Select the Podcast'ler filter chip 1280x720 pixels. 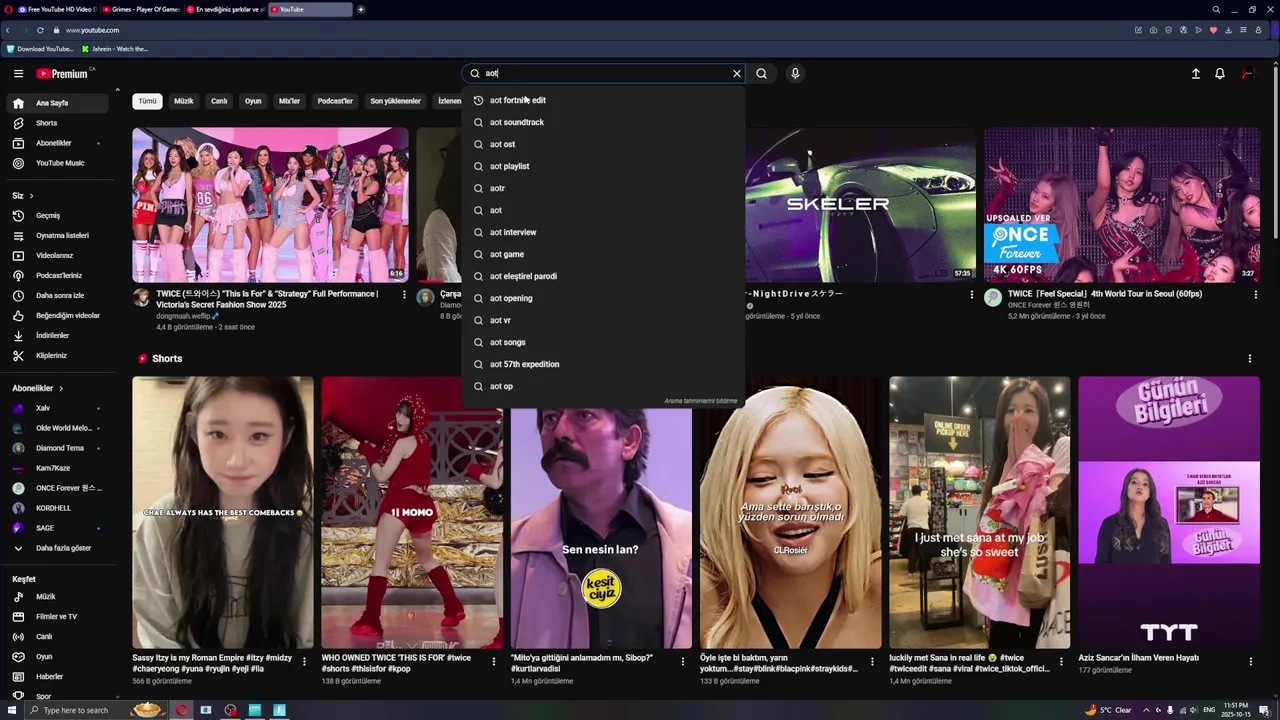[x=335, y=101]
